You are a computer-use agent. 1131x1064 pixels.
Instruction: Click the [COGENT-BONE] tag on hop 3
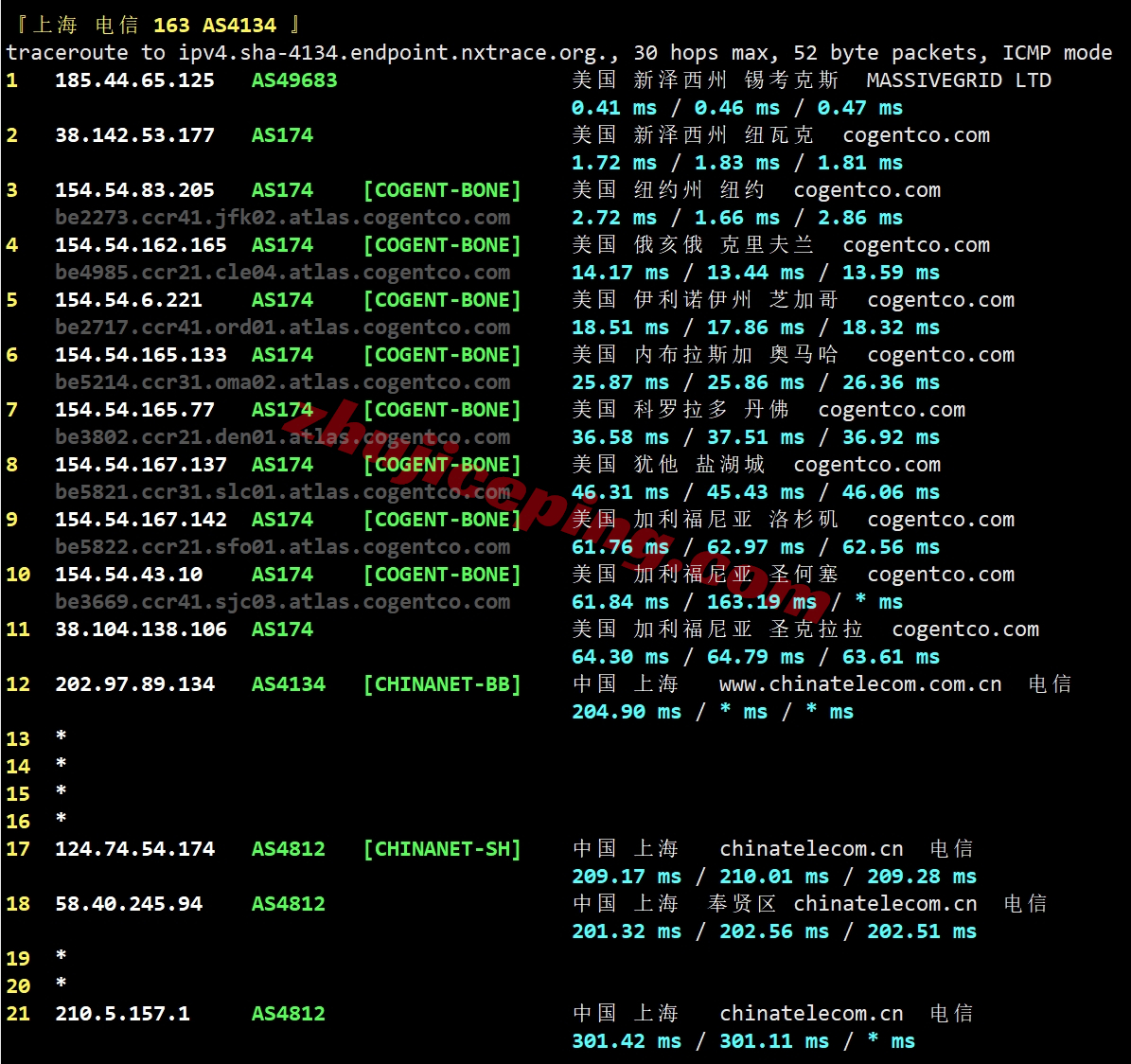tap(442, 189)
